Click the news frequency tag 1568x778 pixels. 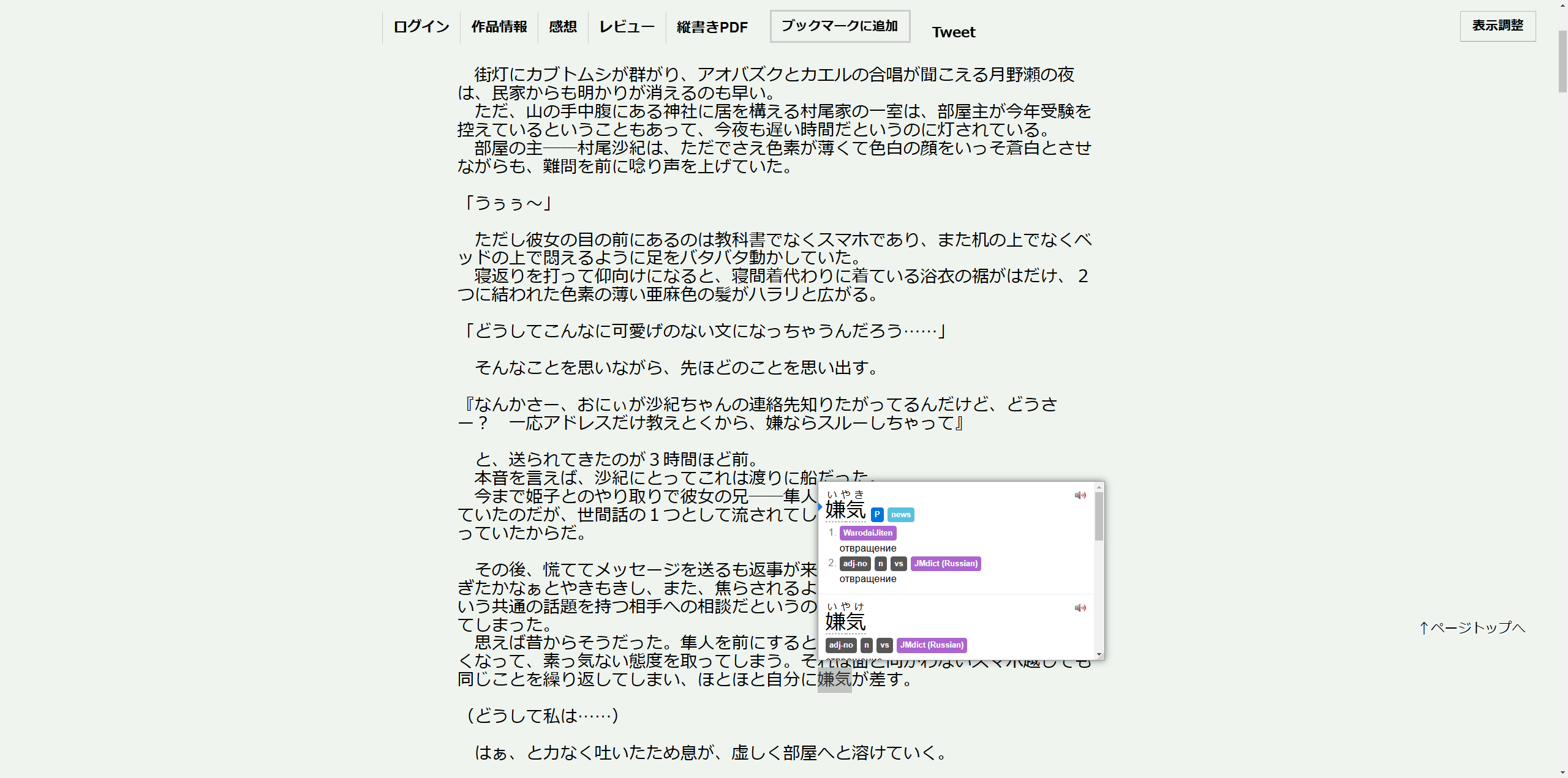click(900, 515)
